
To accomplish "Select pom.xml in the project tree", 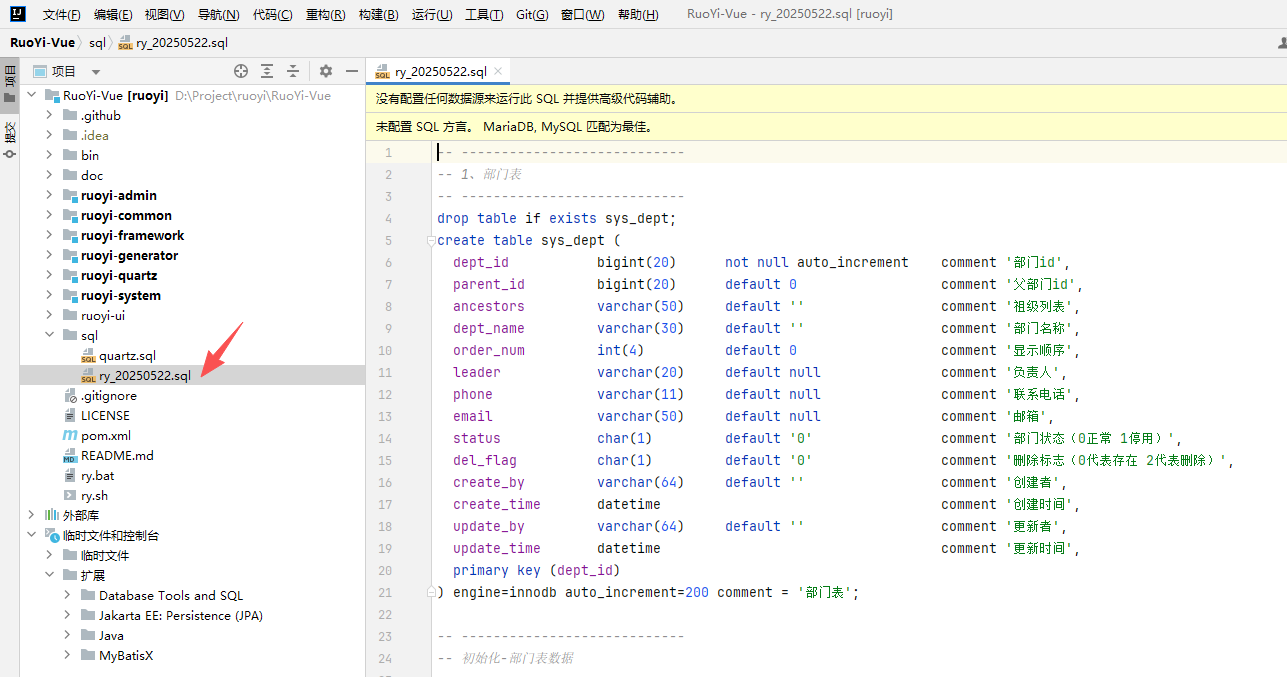I will click(105, 435).
